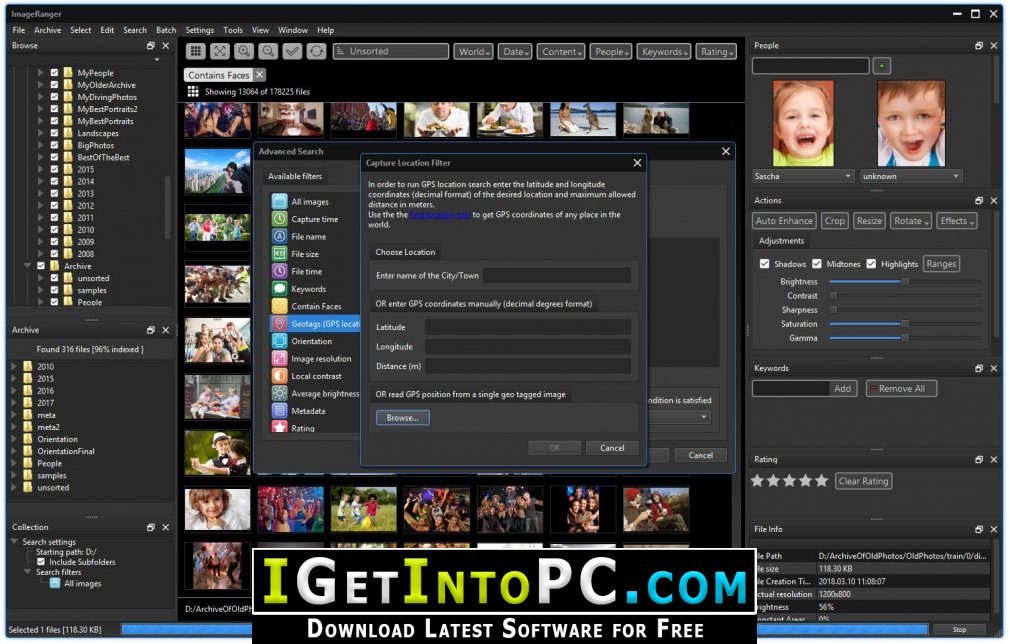
Task: Toggle the Landscapes folder checkbox
Action: tap(54, 133)
